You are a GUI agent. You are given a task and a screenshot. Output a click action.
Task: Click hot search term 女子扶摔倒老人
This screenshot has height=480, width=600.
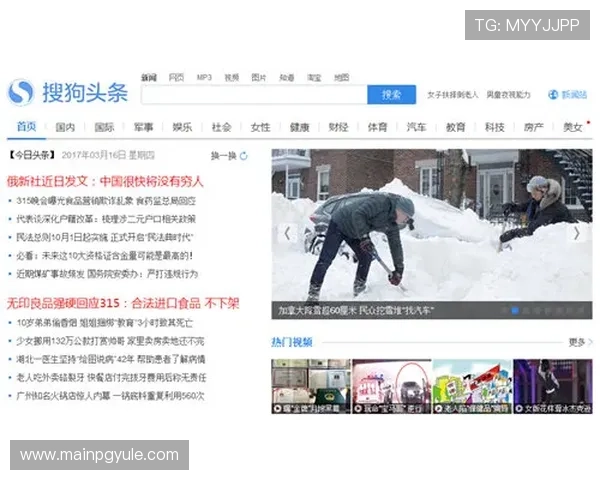pyautogui.click(x=453, y=95)
